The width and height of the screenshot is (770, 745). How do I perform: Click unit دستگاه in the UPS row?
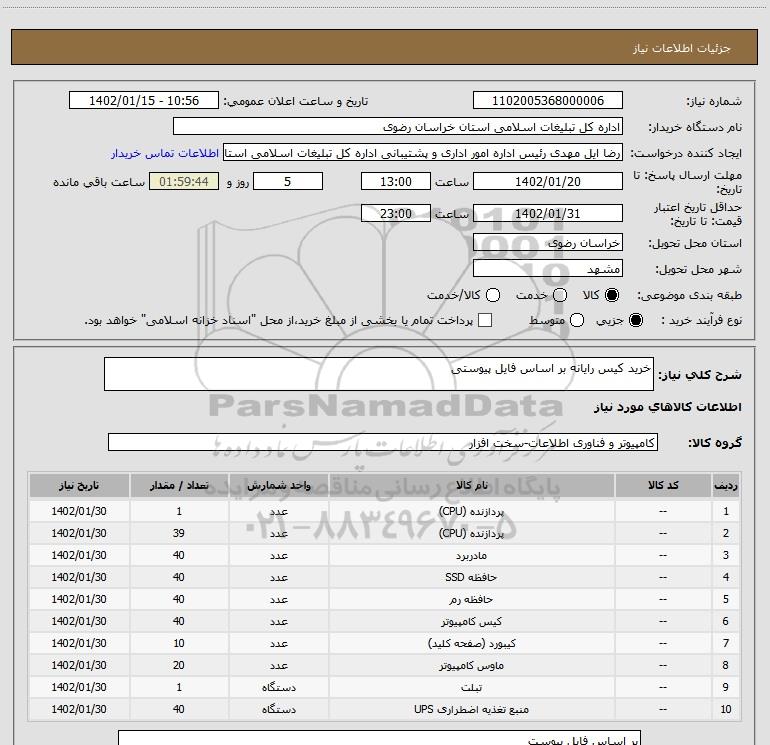pyautogui.click(x=278, y=710)
